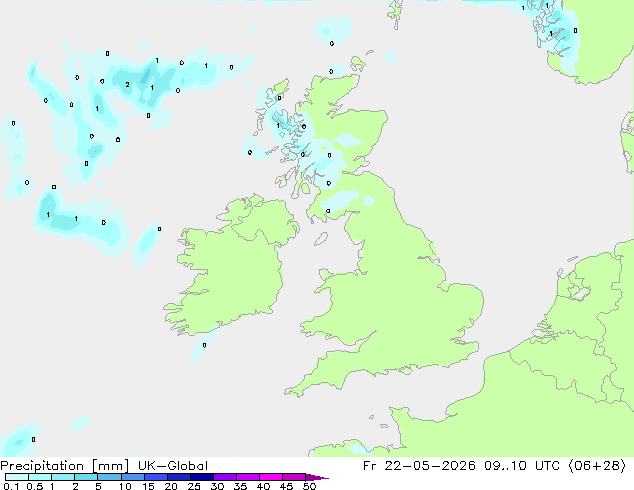Click the "Precipitation" title word
The height and width of the screenshot is (490, 634).
pos(42,466)
